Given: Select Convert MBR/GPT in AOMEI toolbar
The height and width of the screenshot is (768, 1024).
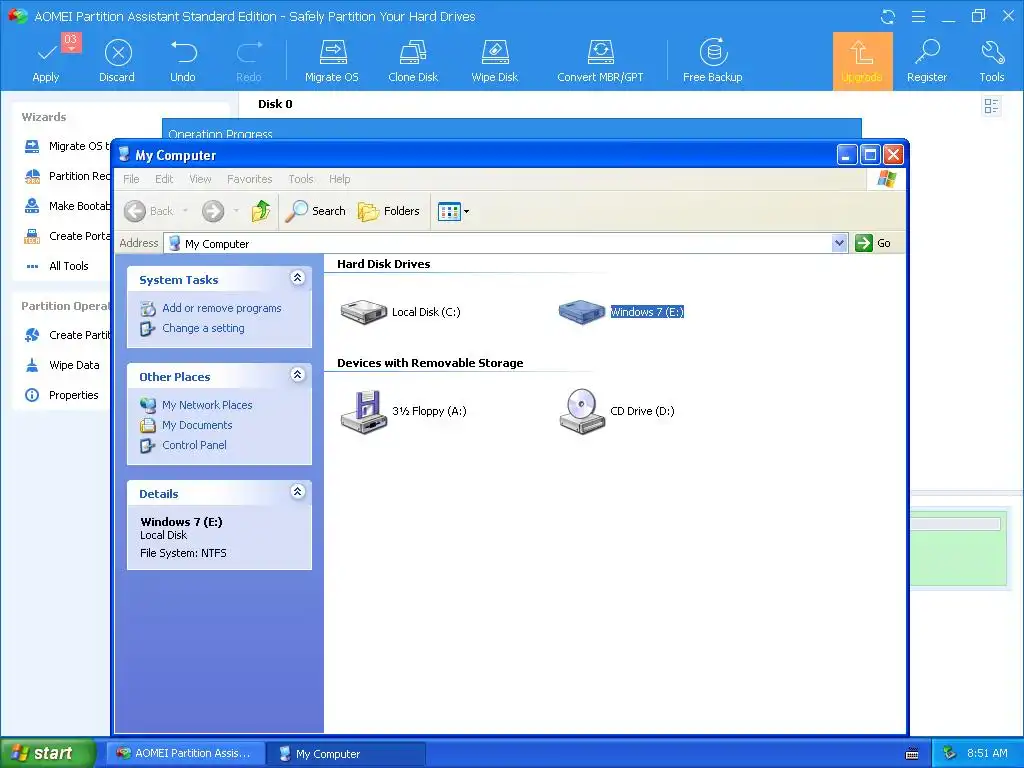Looking at the screenshot, I should coord(600,61).
